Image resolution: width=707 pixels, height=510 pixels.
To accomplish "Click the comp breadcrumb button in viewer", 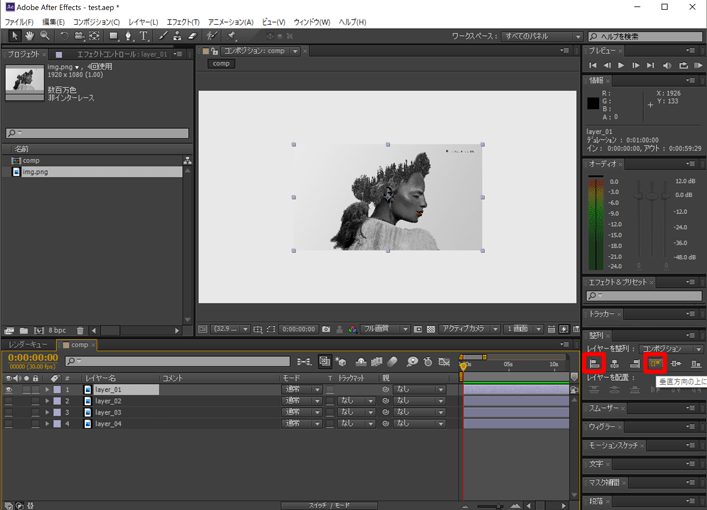I will 221,64.
